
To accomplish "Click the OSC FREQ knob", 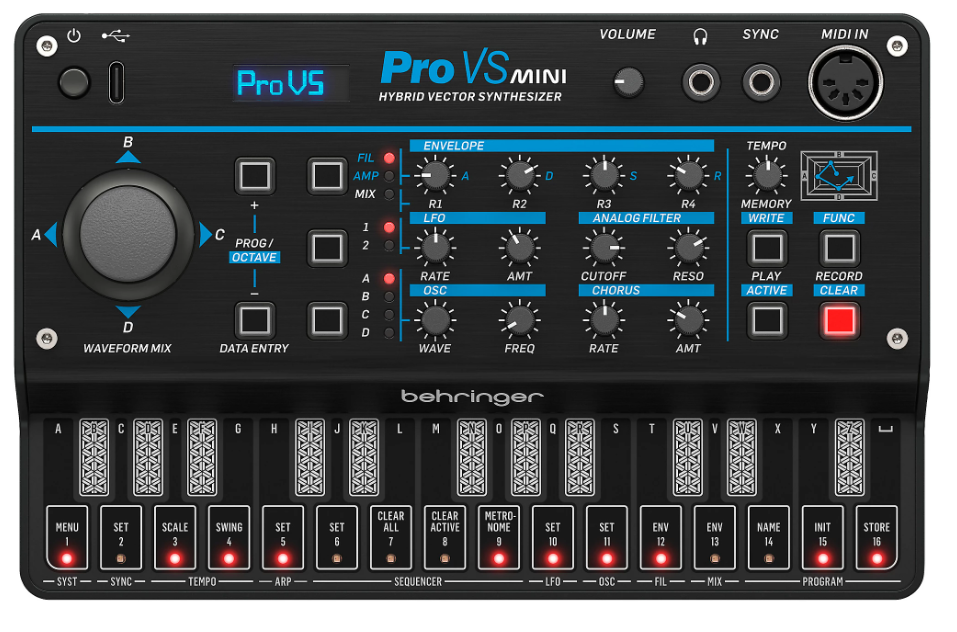I will click(x=519, y=320).
